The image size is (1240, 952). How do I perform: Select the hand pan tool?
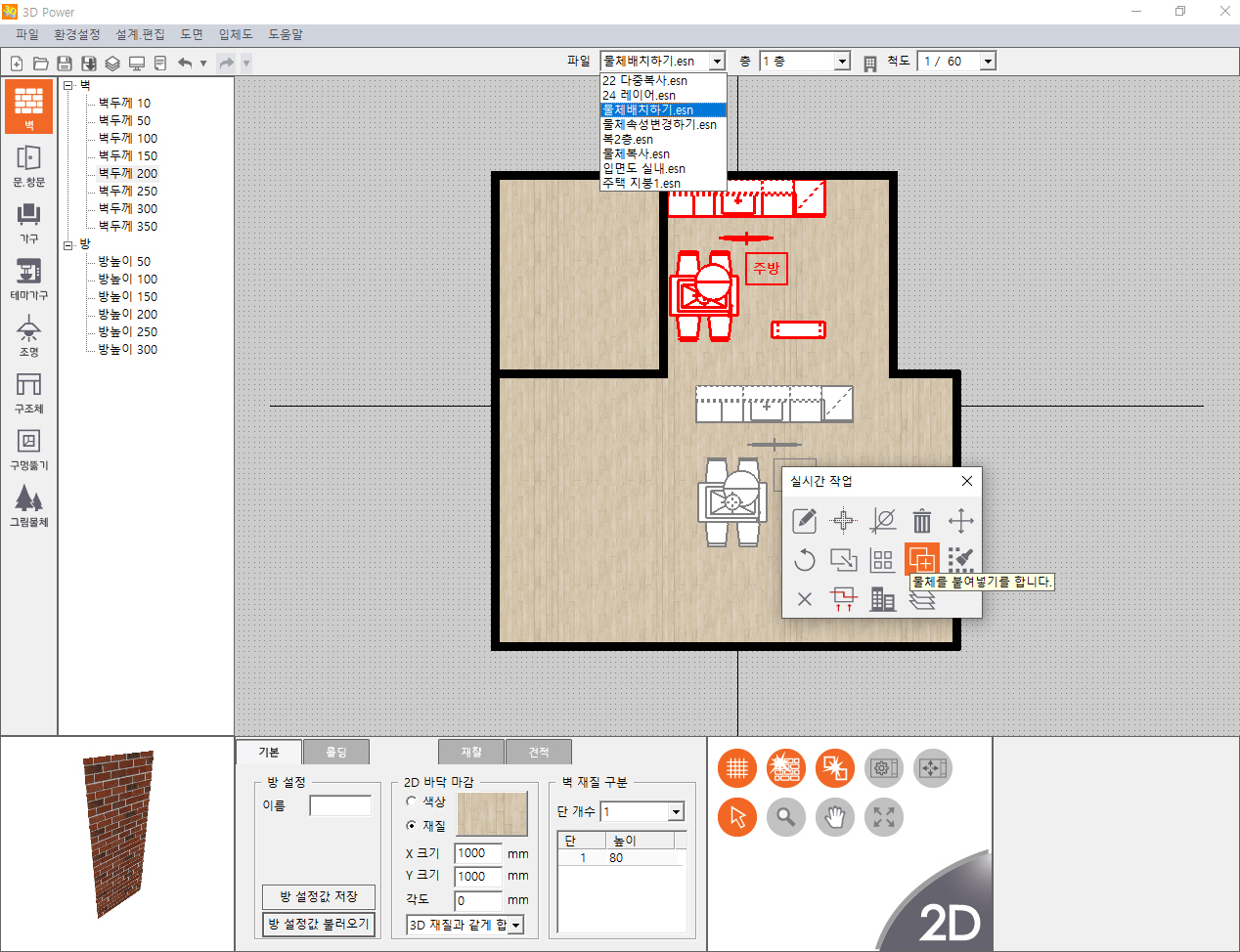(834, 817)
